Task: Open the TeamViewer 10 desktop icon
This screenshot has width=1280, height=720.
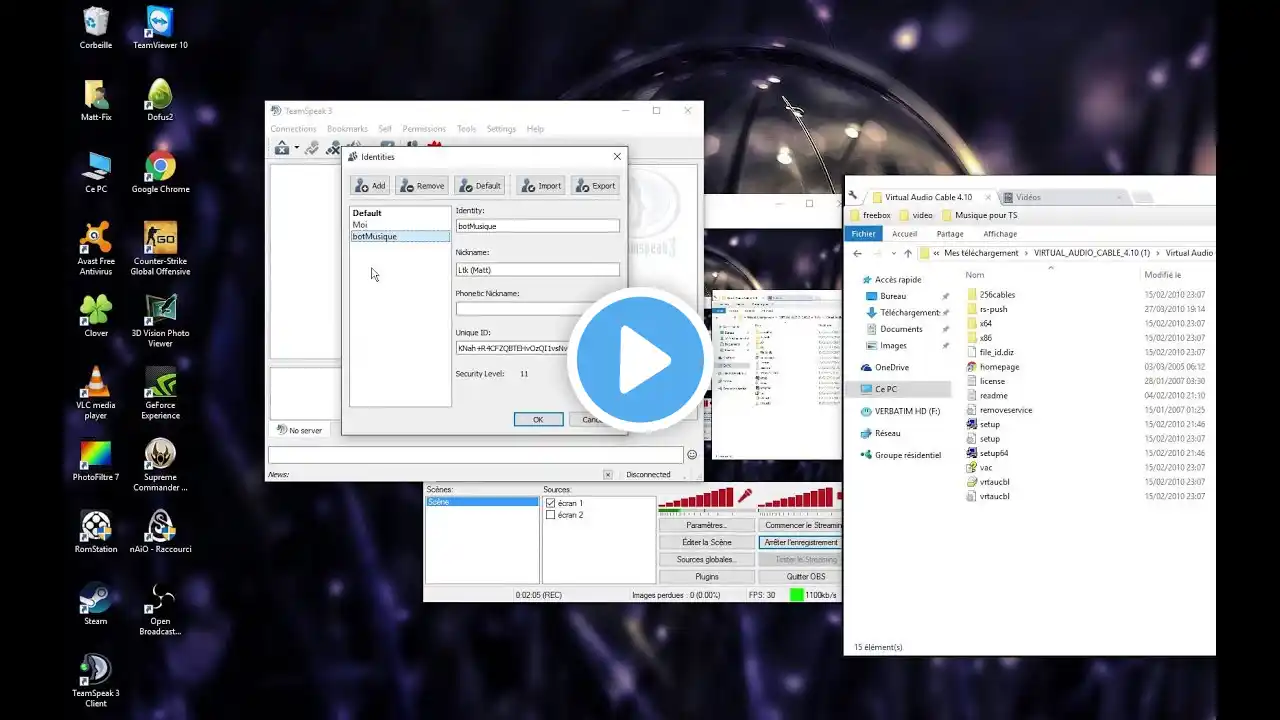Action: (160, 27)
